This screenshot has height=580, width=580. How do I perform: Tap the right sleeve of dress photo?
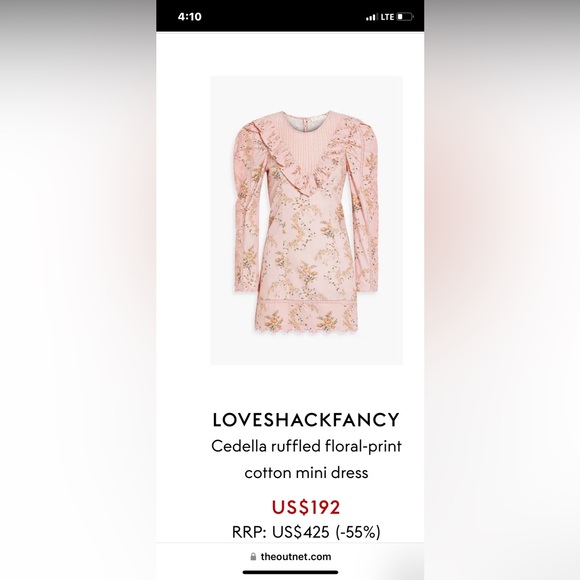pos(364,207)
